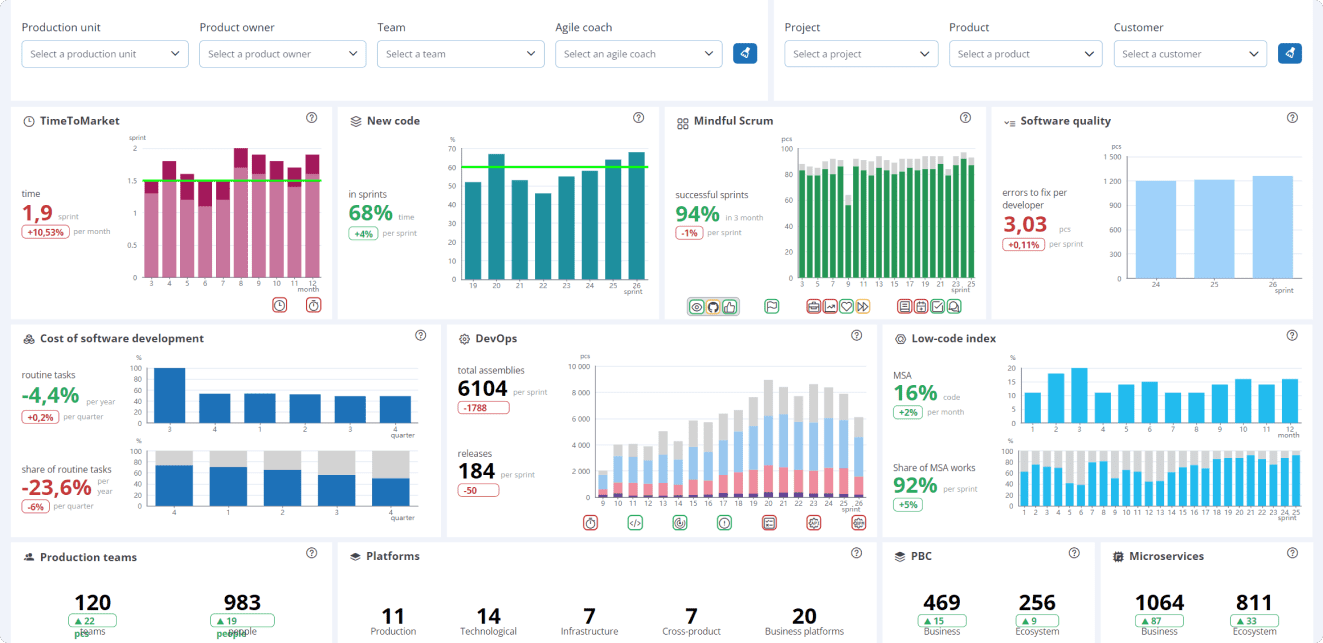Open the Production unit dropdown
The width and height of the screenshot is (1323, 643).
tap(105, 54)
